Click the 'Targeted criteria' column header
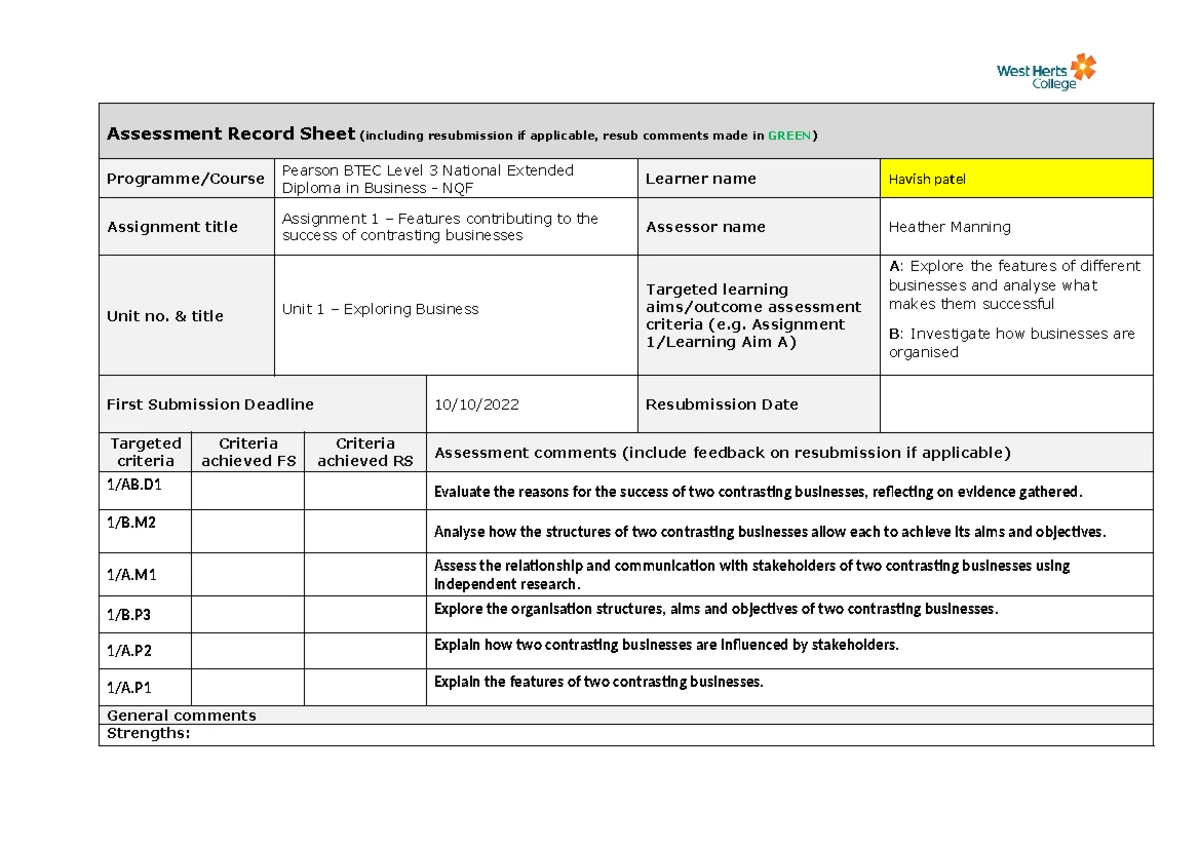 coord(145,452)
